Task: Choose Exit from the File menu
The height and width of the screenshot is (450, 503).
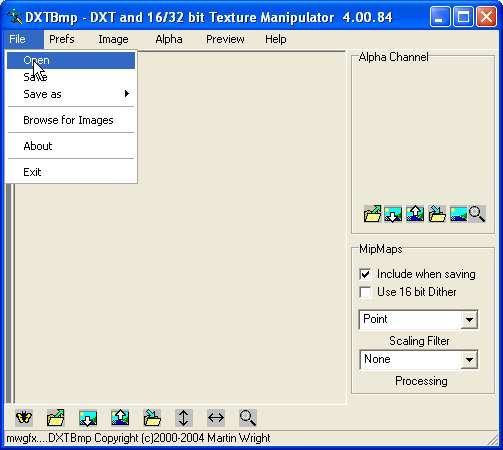Action: (x=71, y=172)
